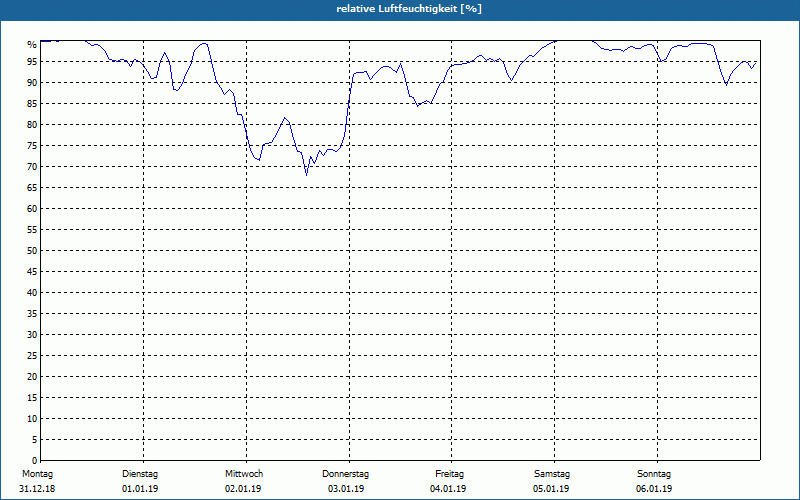Click the date label '05.01.19'
The width and height of the screenshot is (800, 500).
[x=551, y=489]
